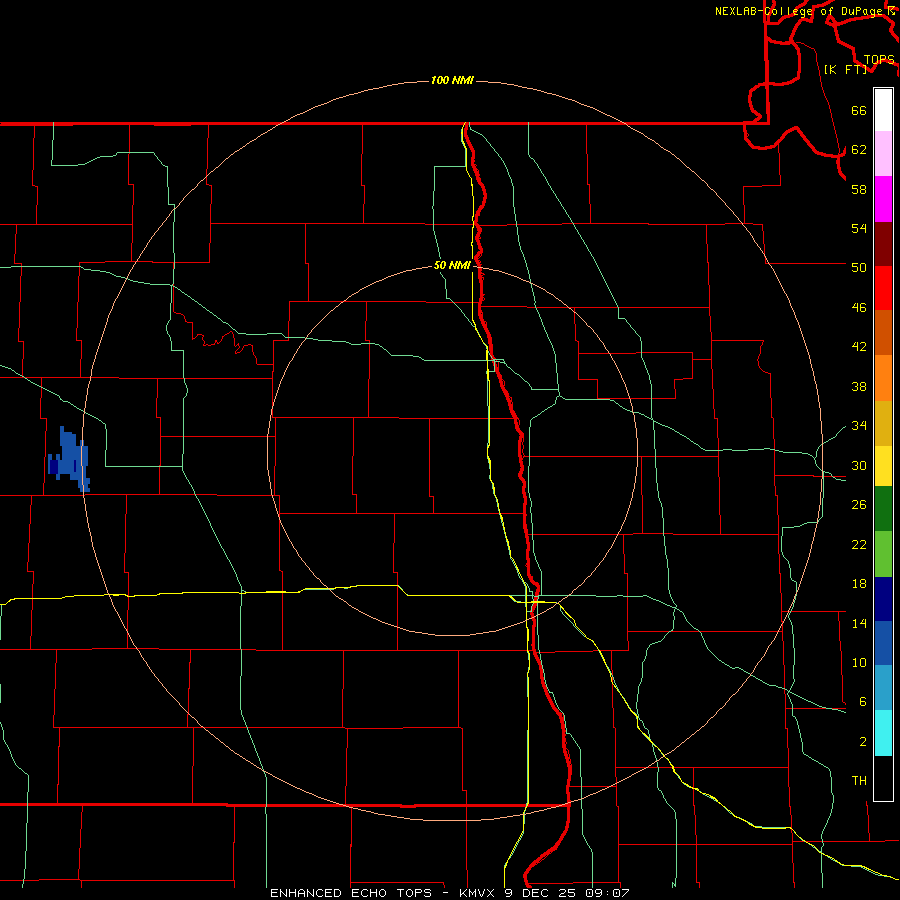This screenshot has height=900, width=900.
Task: Click the magenta 58 kft legend swatch
Action: [883, 199]
